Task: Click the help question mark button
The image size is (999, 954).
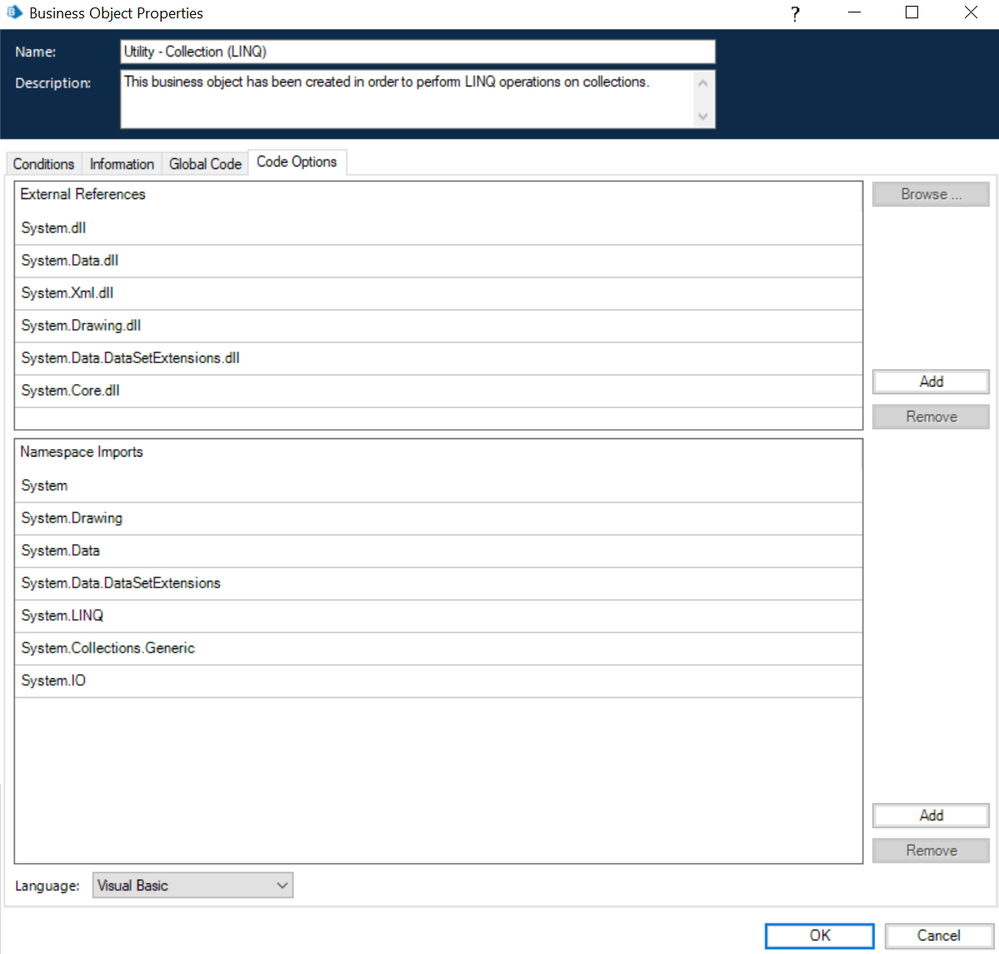Action: click(x=794, y=13)
